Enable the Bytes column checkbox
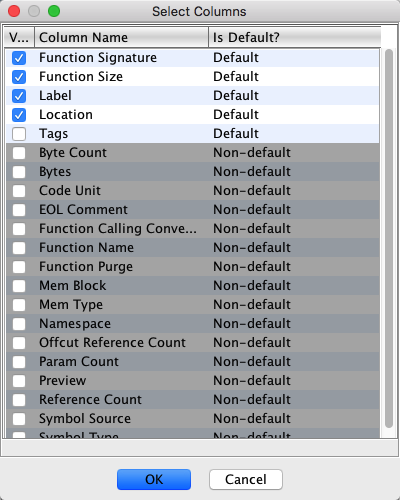This screenshot has height=500, width=400. (x=19, y=172)
